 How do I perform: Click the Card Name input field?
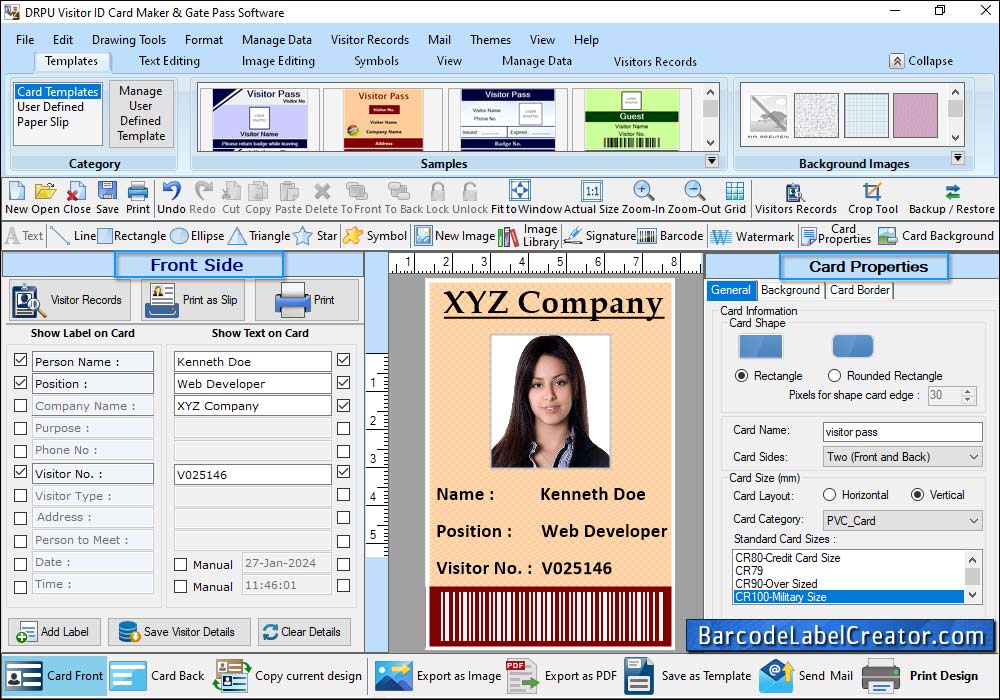(902, 432)
